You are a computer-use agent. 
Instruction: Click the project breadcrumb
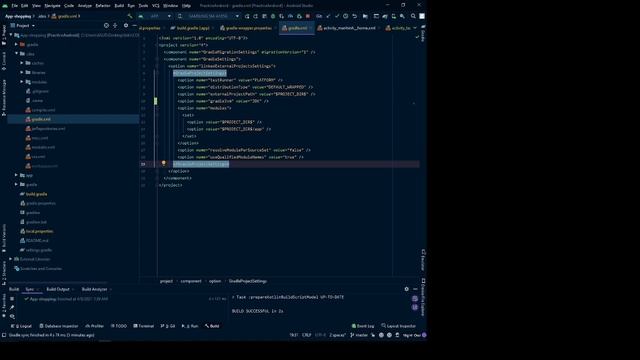[x=166, y=281]
